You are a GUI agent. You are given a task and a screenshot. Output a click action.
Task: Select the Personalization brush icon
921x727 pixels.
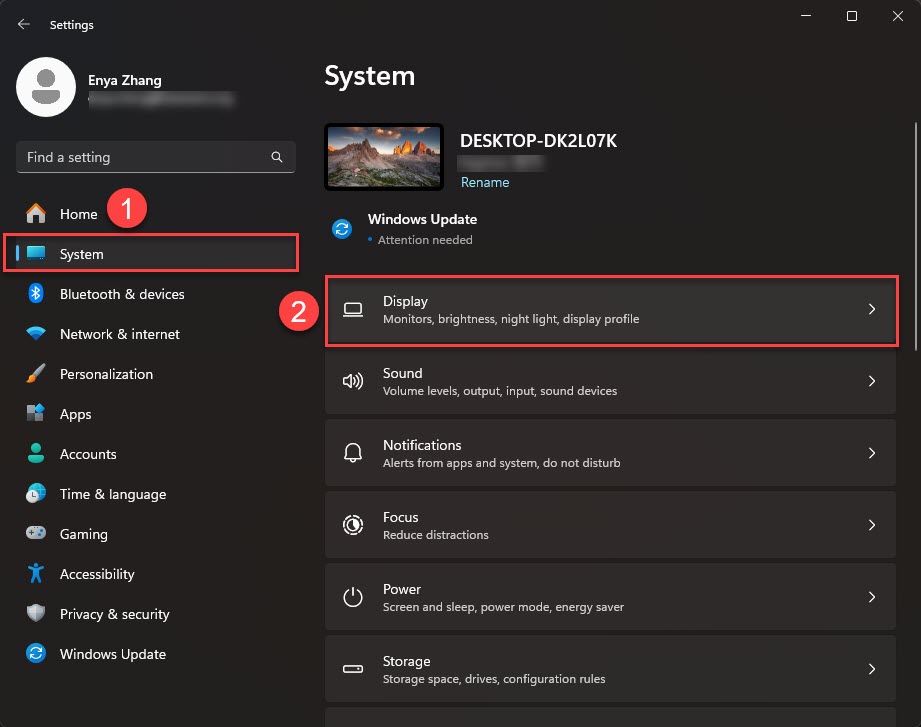point(36,374)
